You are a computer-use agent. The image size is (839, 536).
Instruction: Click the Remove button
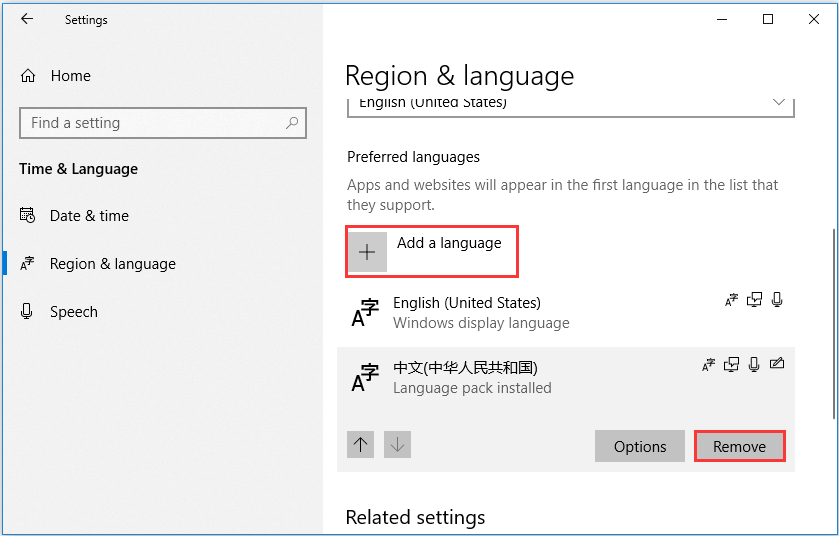pos(739,446)
